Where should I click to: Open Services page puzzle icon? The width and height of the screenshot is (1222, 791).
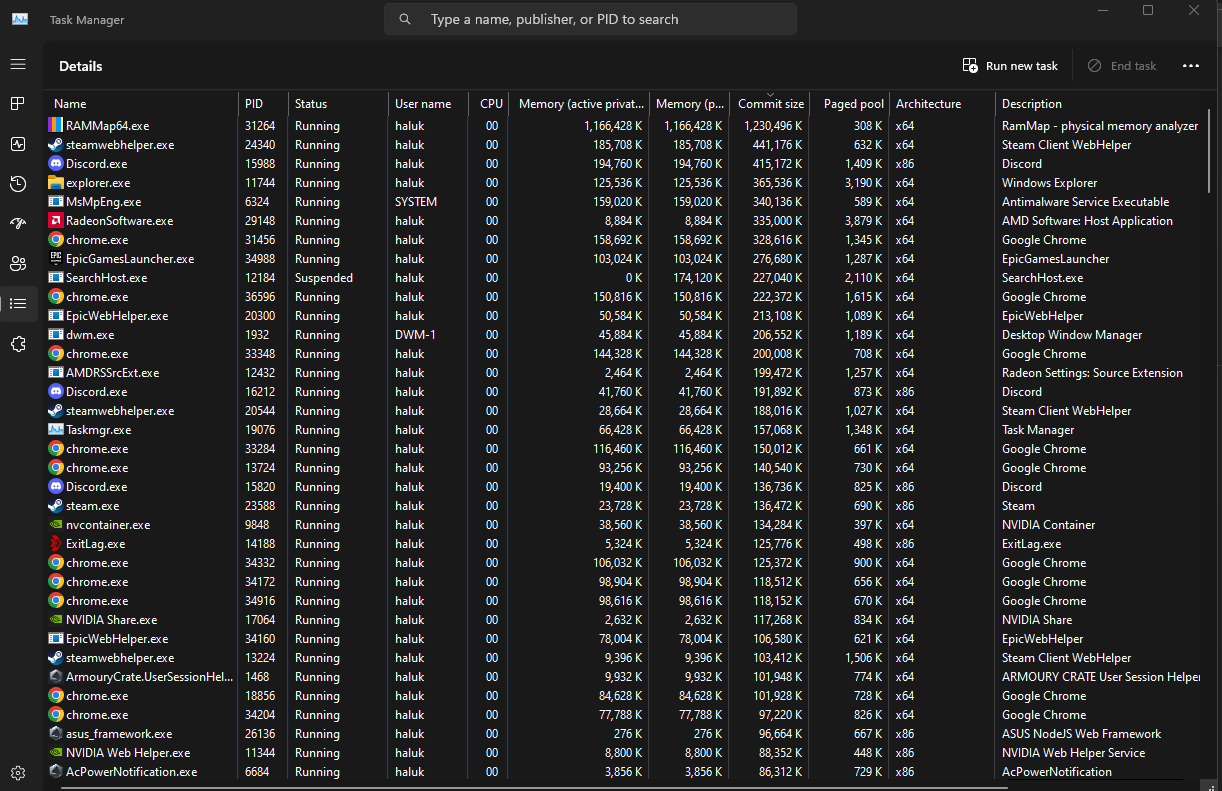pos(18,343)
